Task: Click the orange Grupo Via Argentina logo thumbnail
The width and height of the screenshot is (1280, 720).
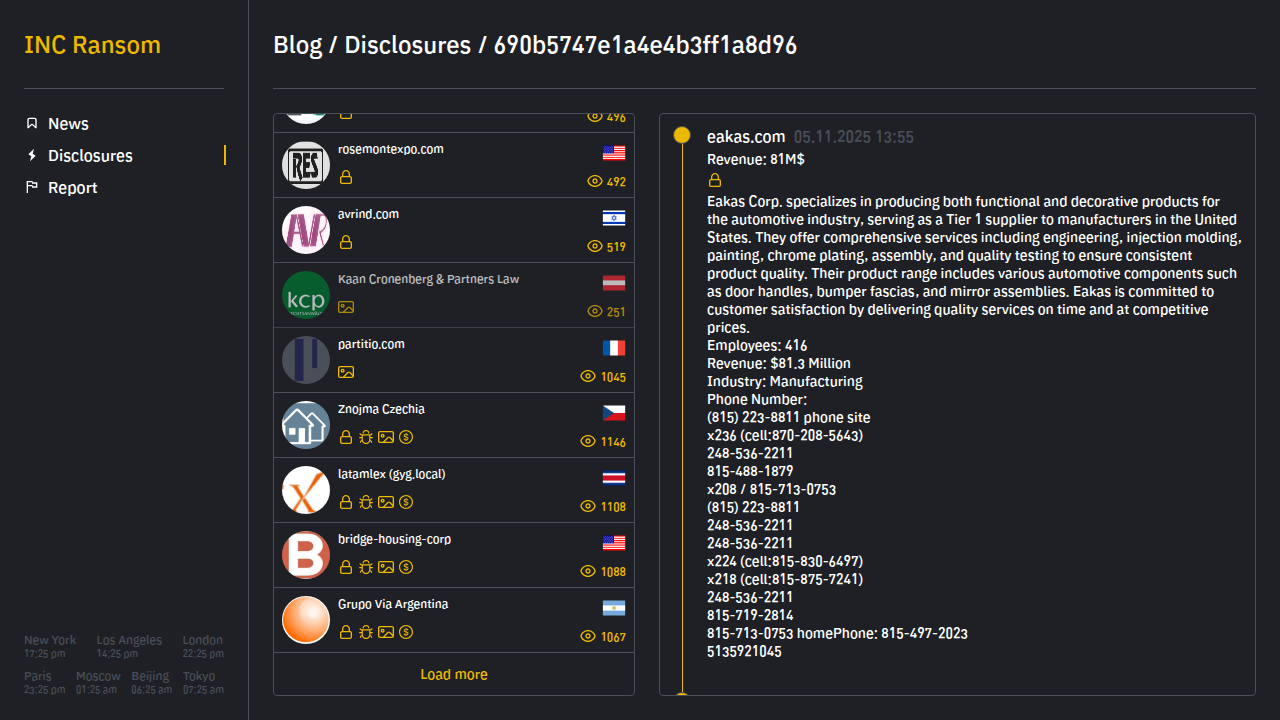Action: tap(306, 620)
